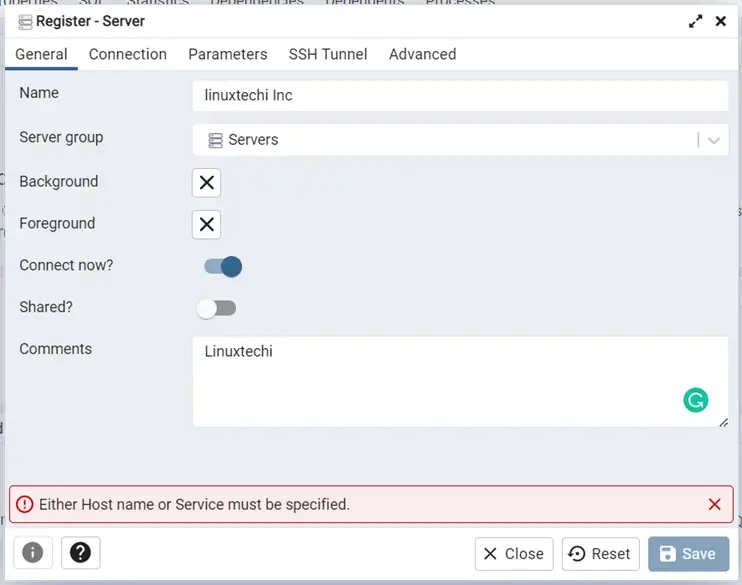Maximize the Register Server dialog
The width and height of the screenshot is (742, 585).
click(x=695, y=21)
